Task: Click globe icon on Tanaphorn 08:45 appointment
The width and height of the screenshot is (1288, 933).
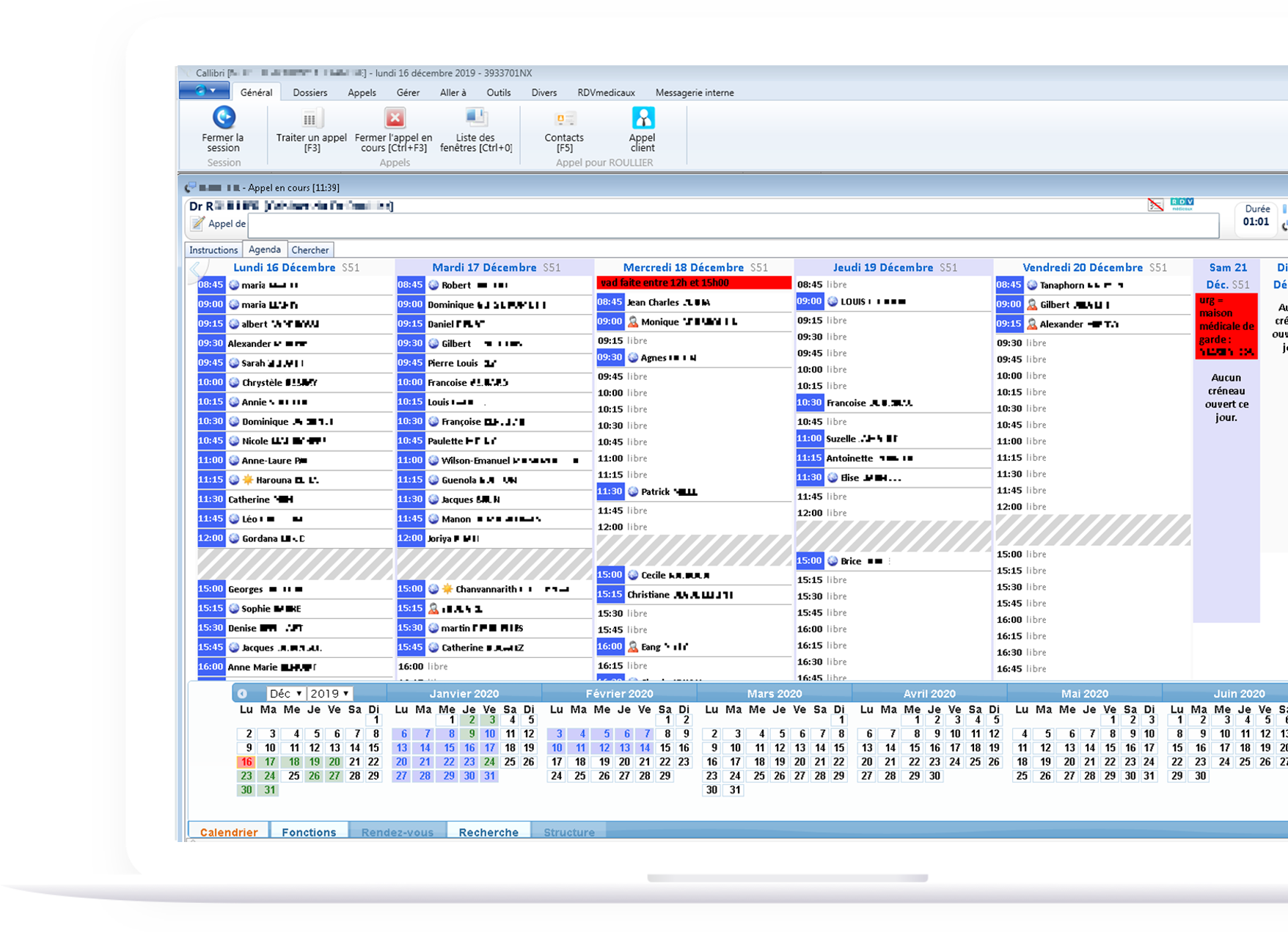Action: [x=1032, y=285]
